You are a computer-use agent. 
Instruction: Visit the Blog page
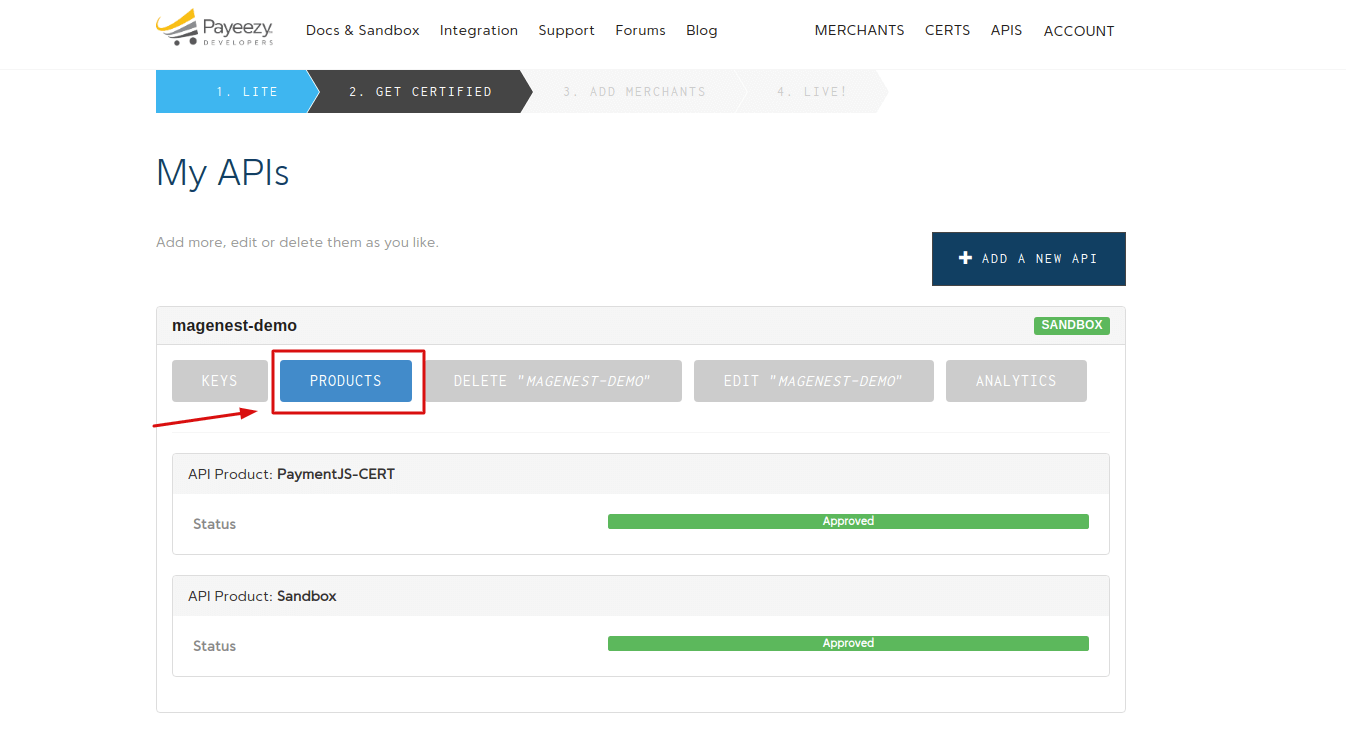coord(702,31)
